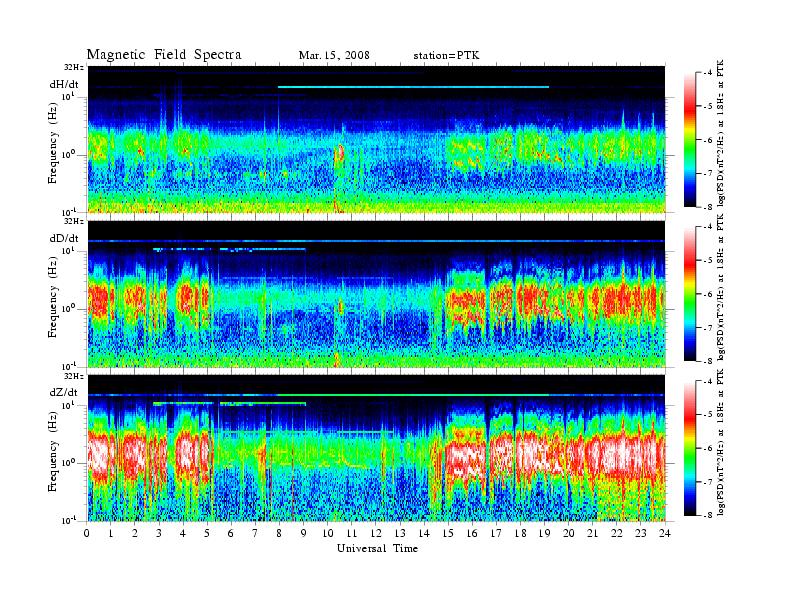The image size is (792, 612).
Task: Click the "13" tick on the Universal Time axis
Action: point(400,534)
